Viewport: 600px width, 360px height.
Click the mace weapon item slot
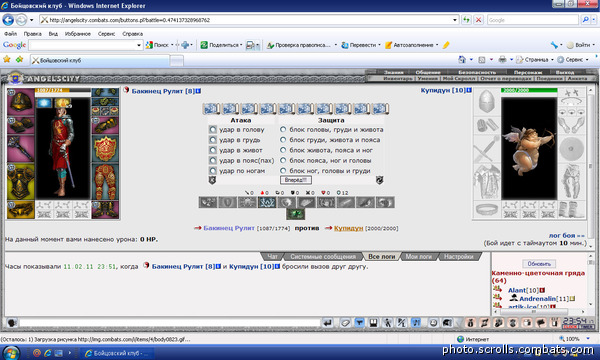tap(21, 148)
